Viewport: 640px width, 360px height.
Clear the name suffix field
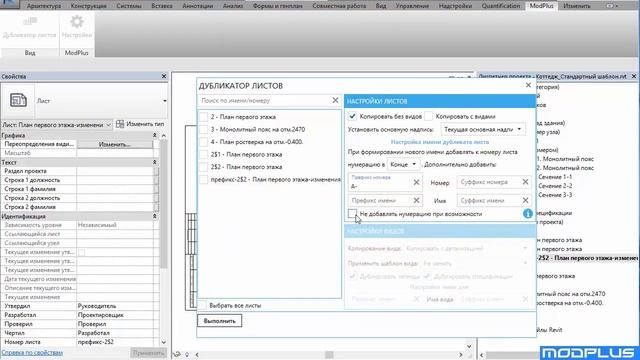pyautogui.click(x=525, y=200)
